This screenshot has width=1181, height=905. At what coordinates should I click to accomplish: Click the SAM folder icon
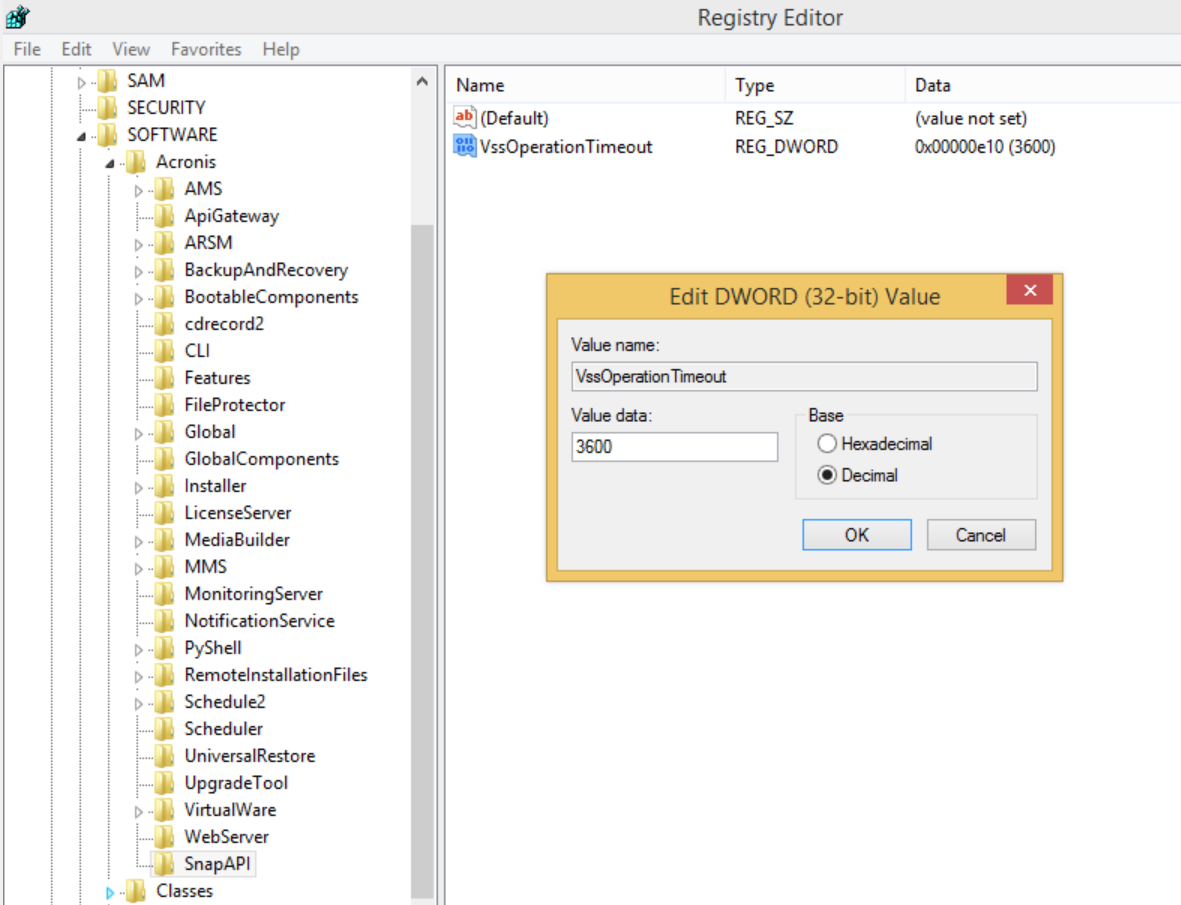108,81
